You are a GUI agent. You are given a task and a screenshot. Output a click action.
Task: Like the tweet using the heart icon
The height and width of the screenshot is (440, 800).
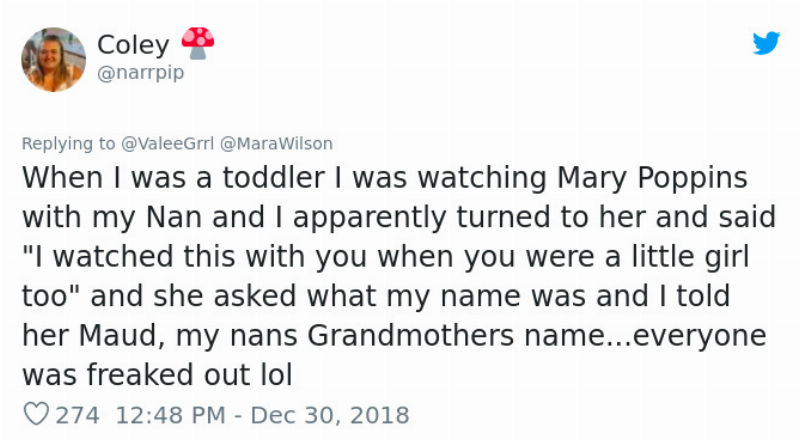(35, 414)
